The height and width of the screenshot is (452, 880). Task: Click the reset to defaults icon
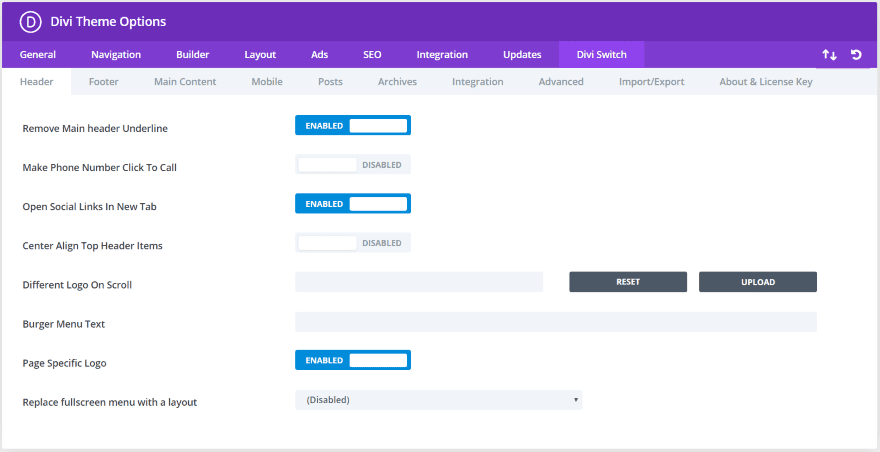pyautogui.click(x=856, y=54)
